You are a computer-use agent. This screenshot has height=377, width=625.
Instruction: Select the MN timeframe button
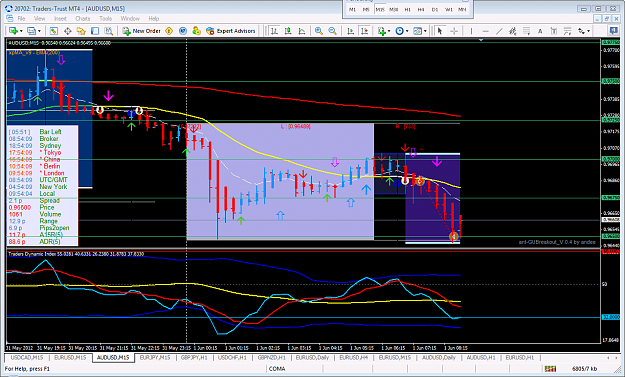point(462,9)
